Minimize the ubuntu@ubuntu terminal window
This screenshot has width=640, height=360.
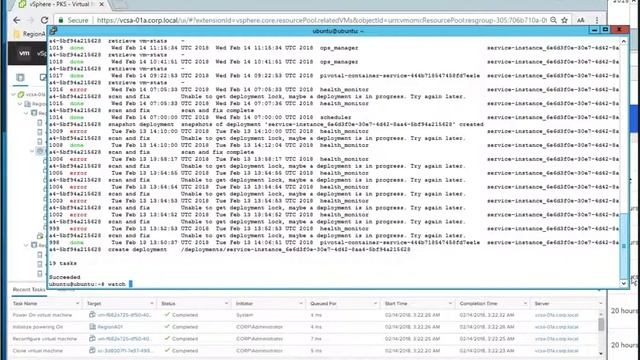pyautogui.click(x=594, y=30)
